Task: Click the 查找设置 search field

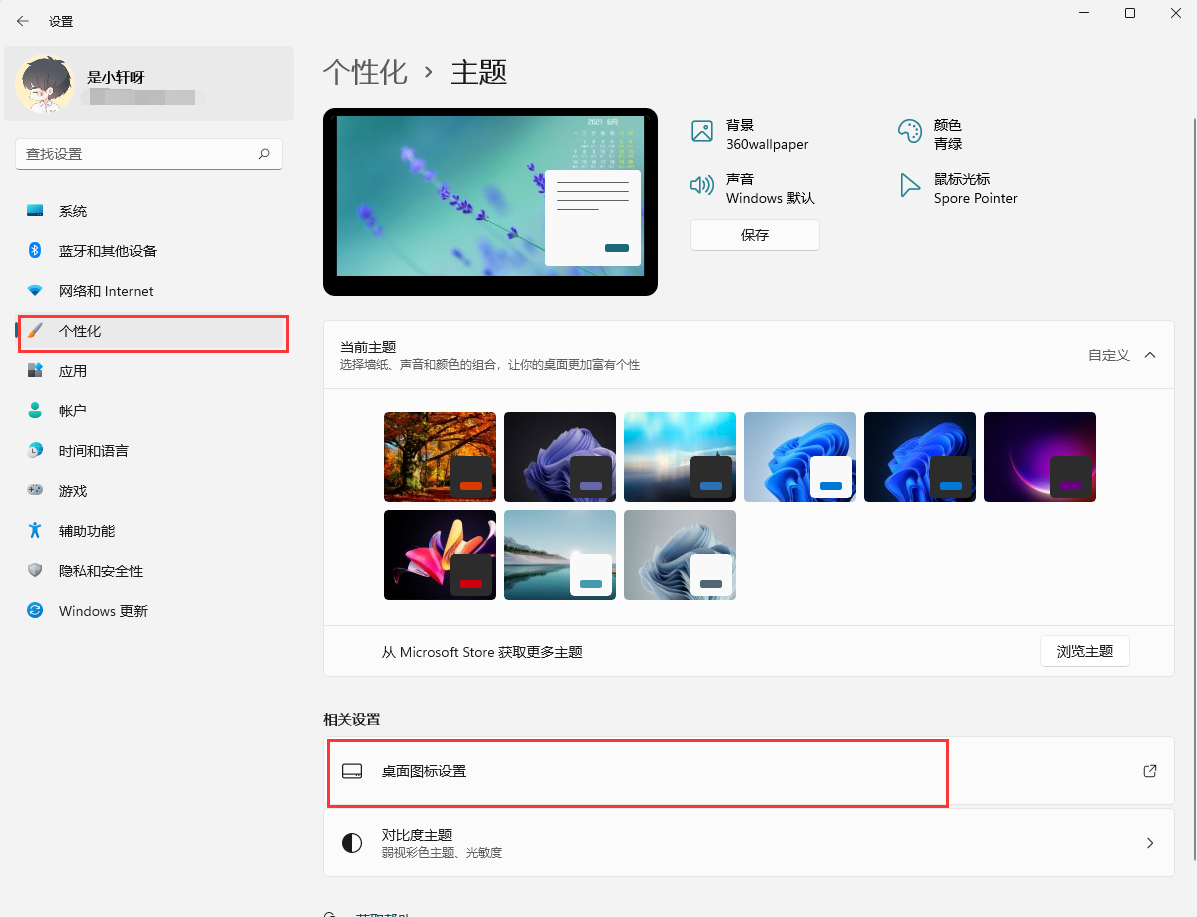Action: tap(135, 154)
